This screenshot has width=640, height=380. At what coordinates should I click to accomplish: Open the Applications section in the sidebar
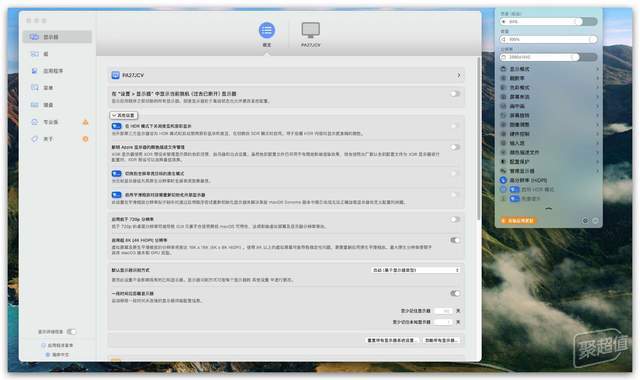(53, 71)
